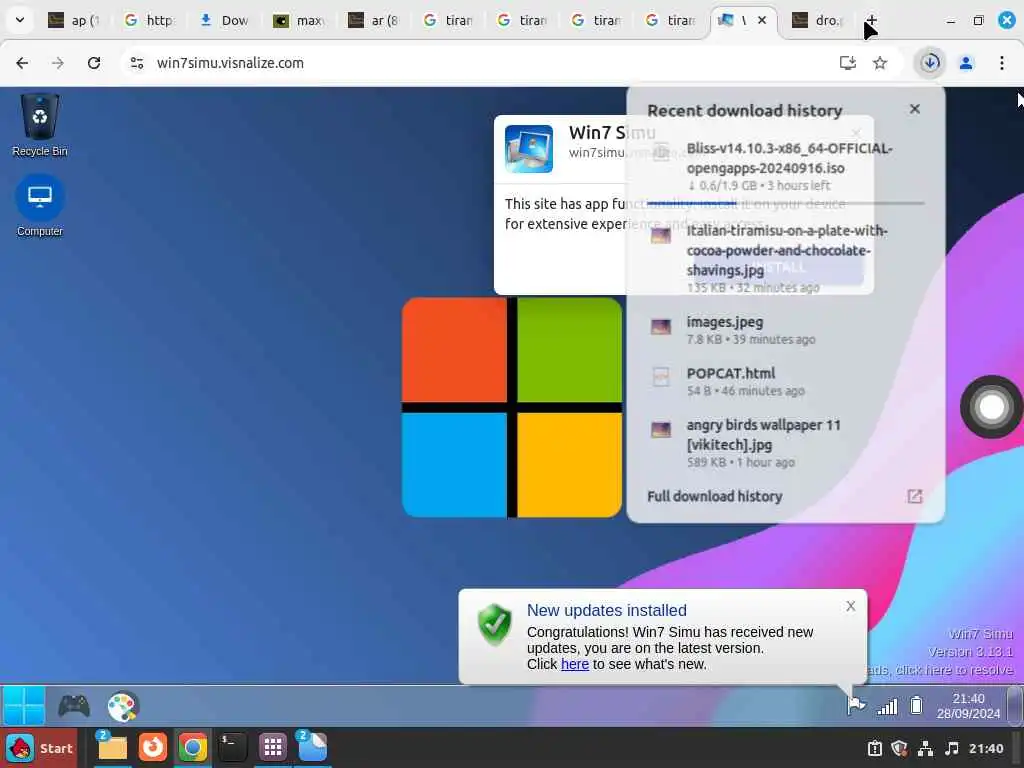Open the images.jpeg download entry

[786, 330]
